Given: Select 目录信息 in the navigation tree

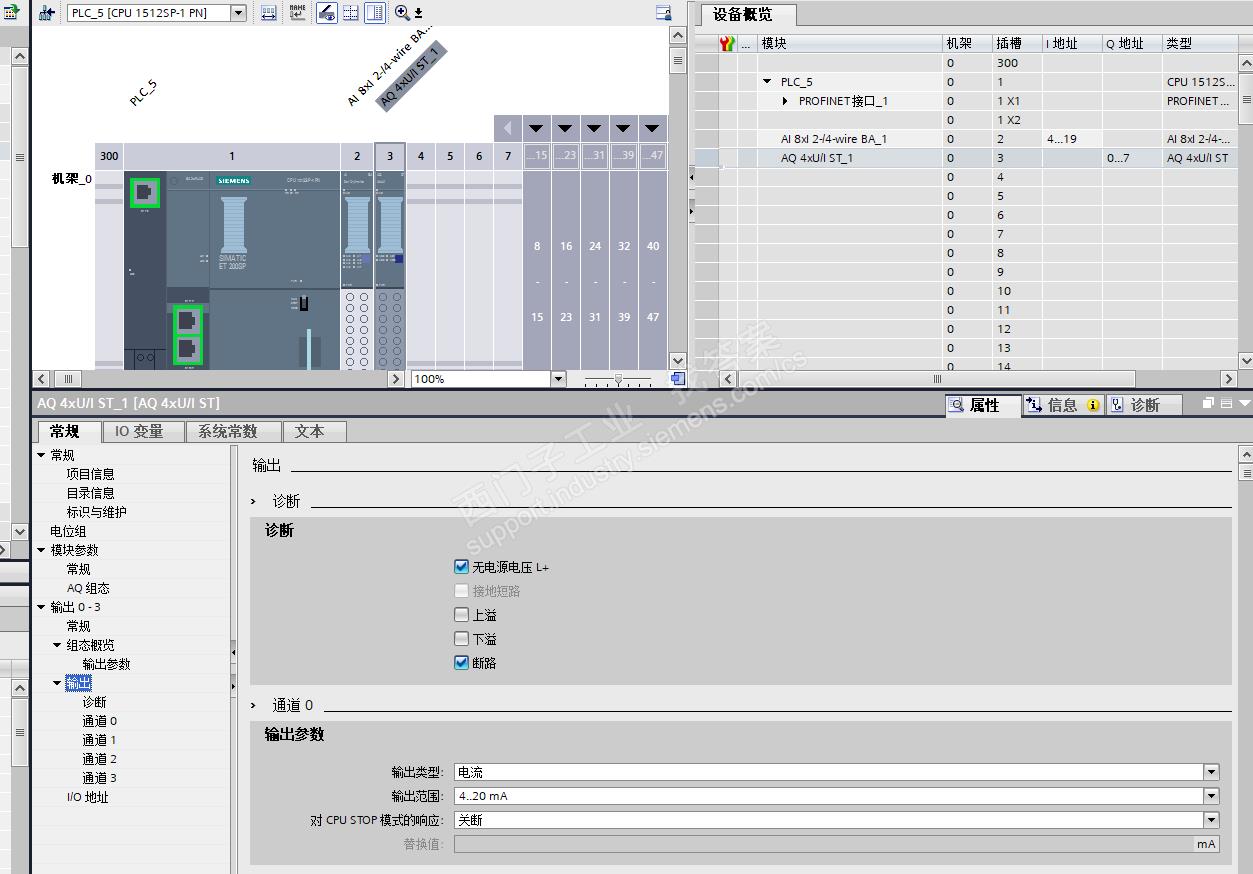Looking at the screenshot, I should pos(91,493).
